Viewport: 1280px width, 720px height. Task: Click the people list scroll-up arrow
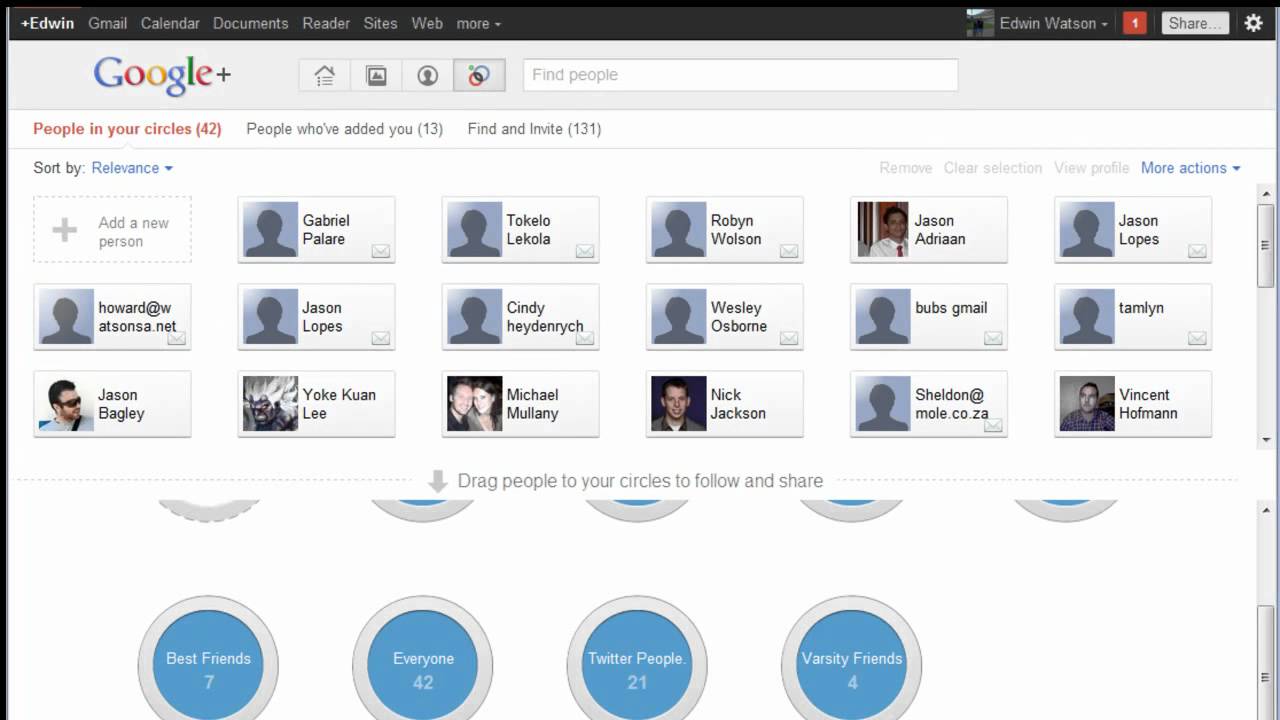point(1266,193)
